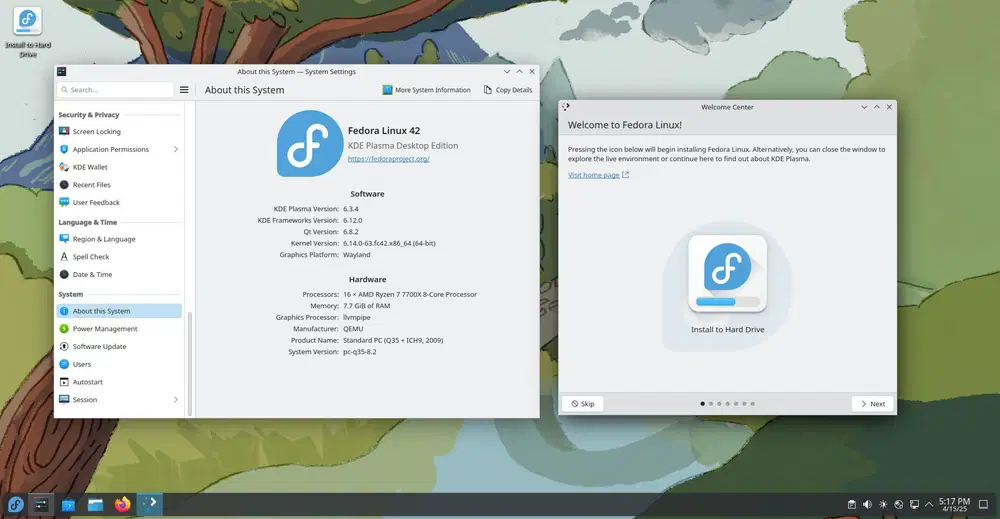Image resolution: width=1000 pixels, height=519 pixels.
Task: Open System Settings from the taskbar
Action: [41, 505]
